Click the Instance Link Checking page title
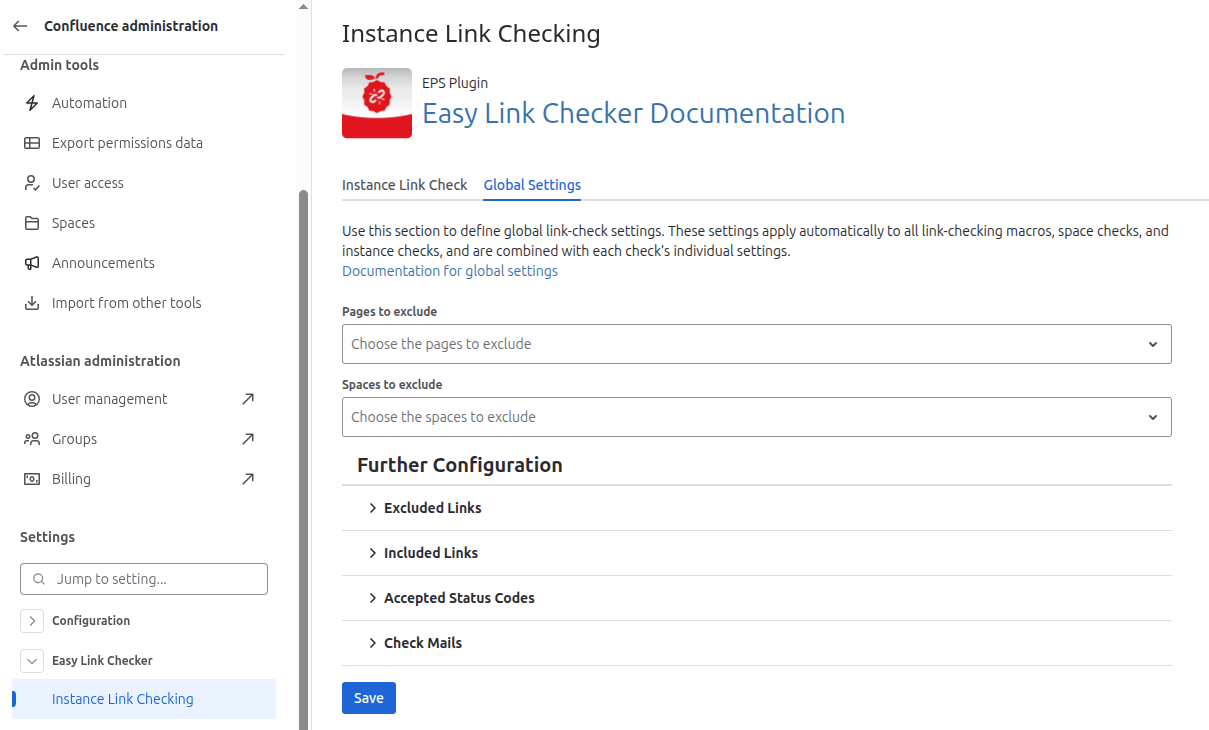This screenshot has width=1209, height=730. click(471, 34)
